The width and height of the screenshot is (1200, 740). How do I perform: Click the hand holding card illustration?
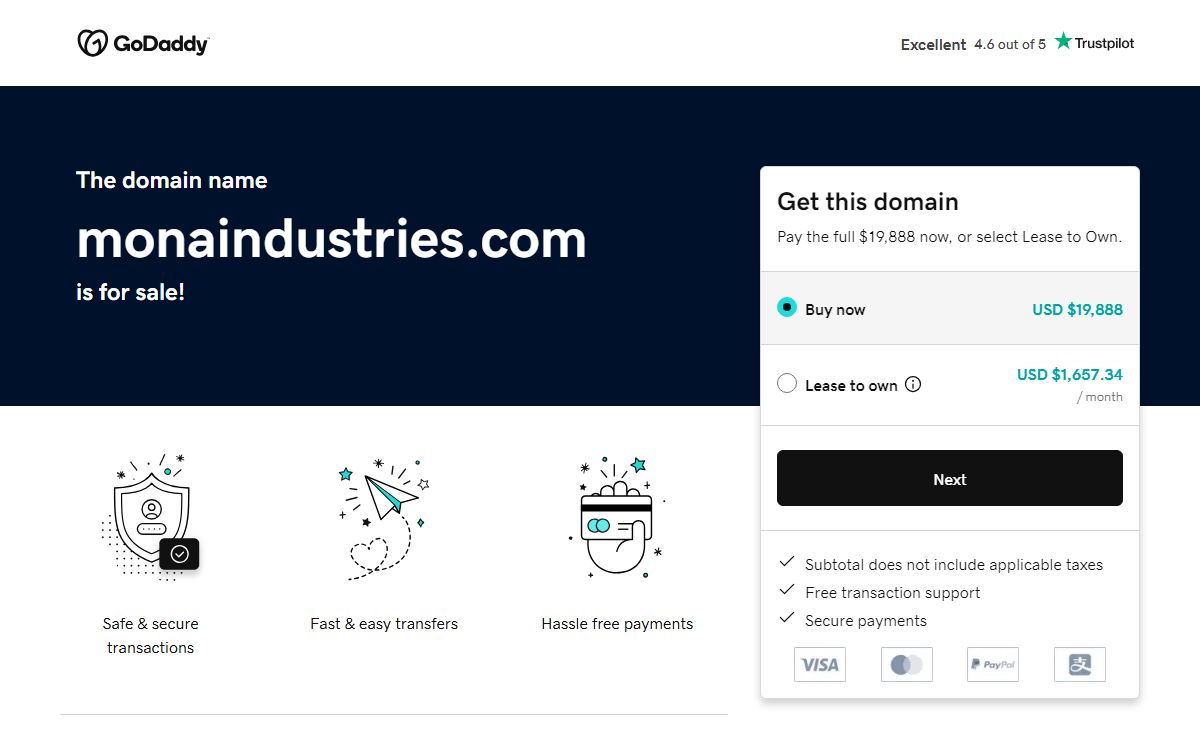(617, 517)
